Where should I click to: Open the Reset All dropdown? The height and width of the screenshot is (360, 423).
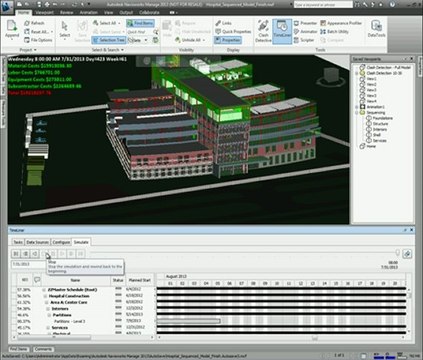[x=39, y=32]
